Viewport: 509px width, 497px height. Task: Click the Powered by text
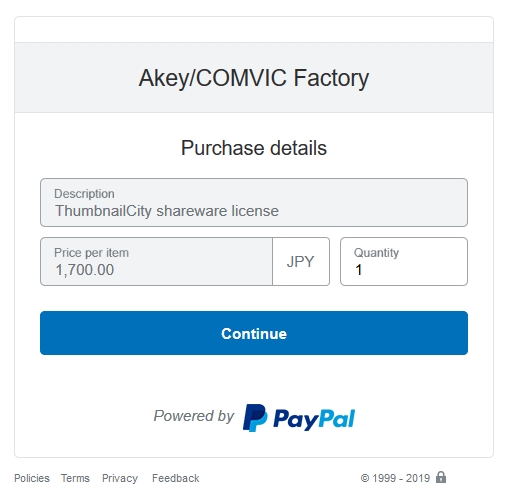tap(194, 416)
